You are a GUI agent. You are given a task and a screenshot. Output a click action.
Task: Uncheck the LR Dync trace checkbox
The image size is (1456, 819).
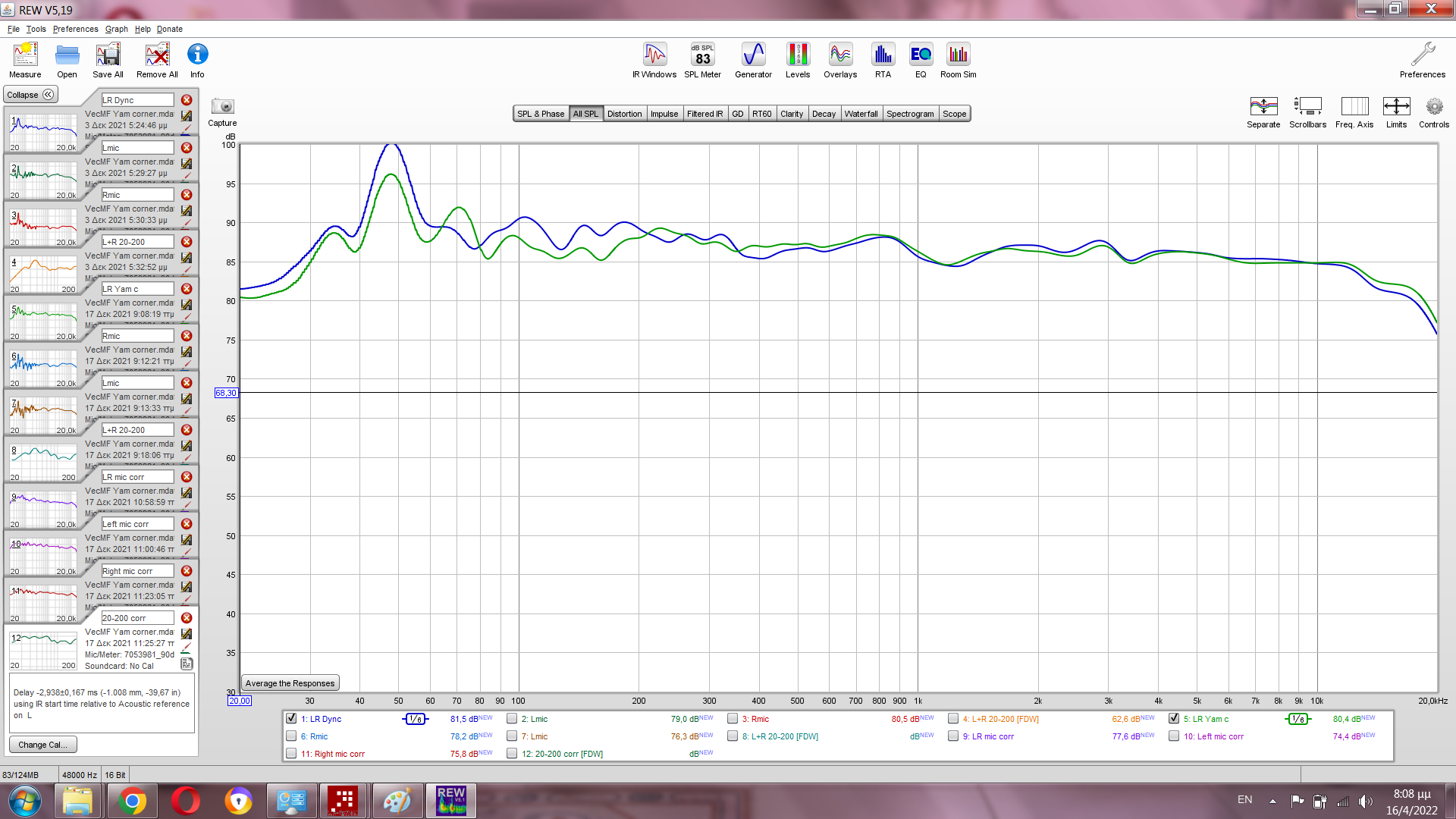pyautogui.click(x=291, y=718)
